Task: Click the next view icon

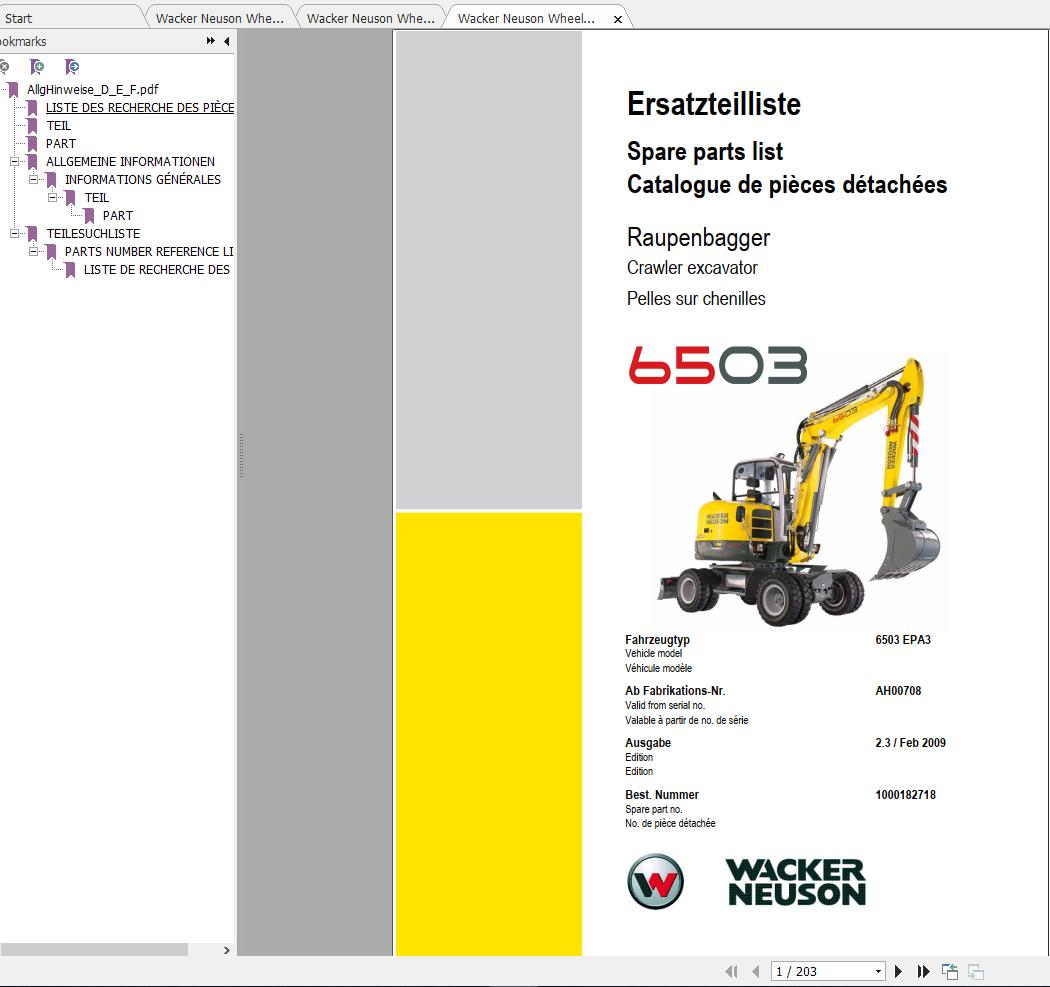Action: [x=974, y=971]
